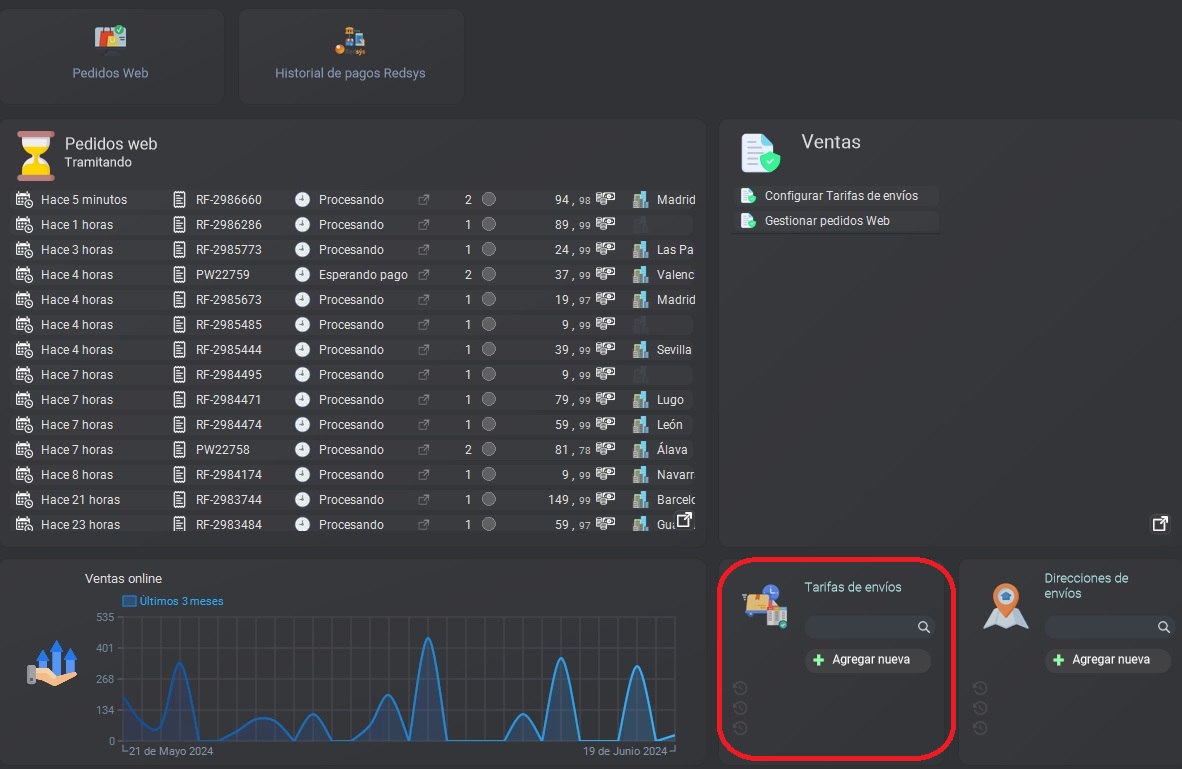Open Historial de pagos Redsys tile

click(350, 55)
